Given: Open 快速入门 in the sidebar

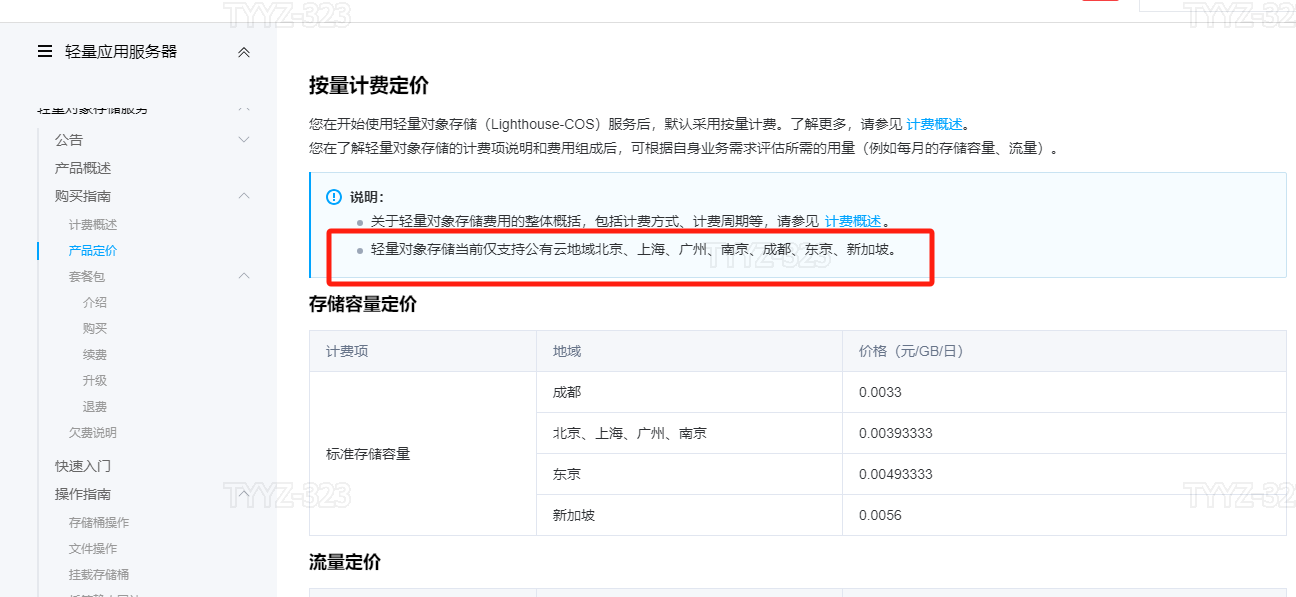Looking at the screenshot, I should (x=83, y=466).
